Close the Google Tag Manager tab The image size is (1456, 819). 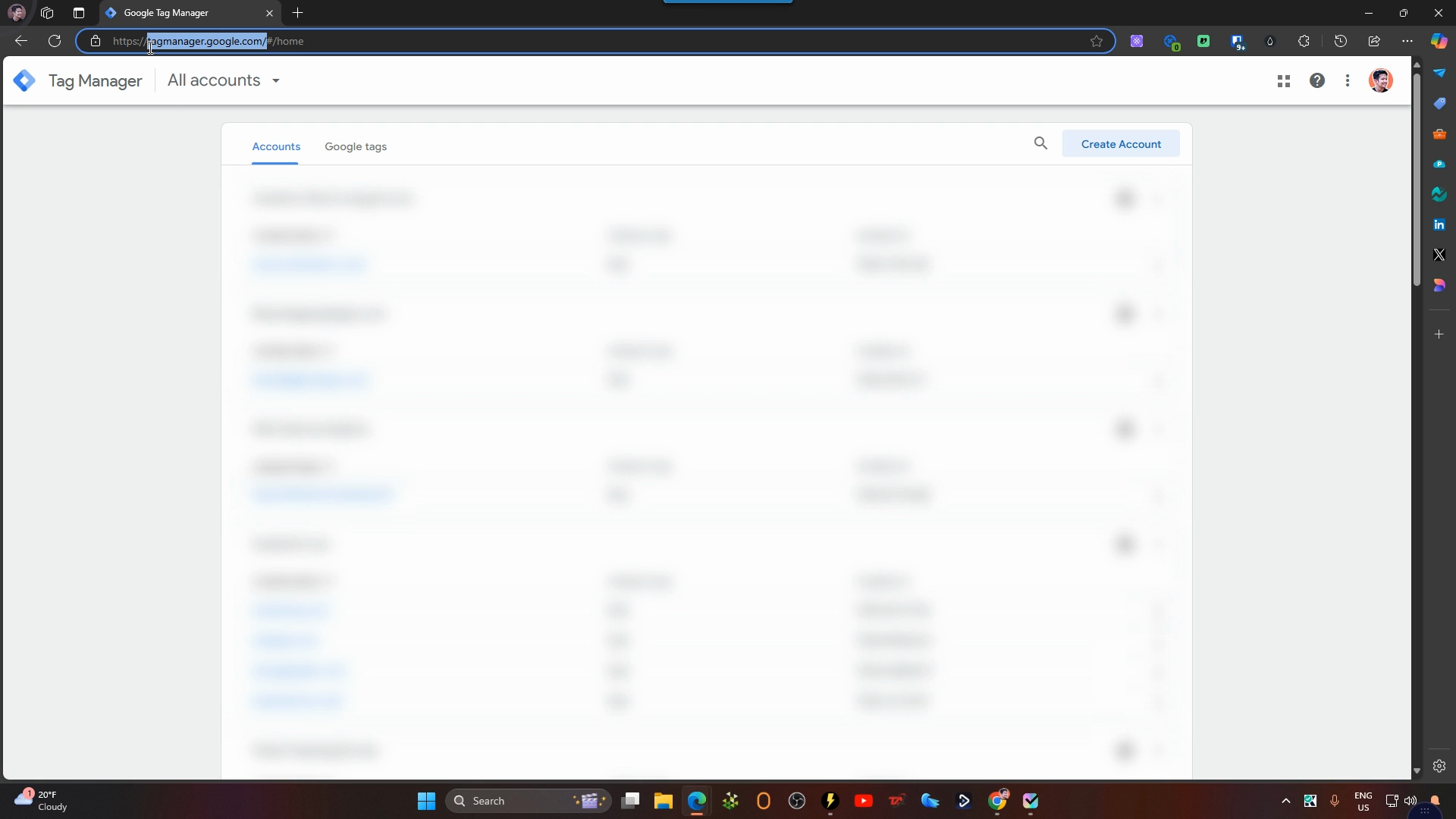coord(269,13)
